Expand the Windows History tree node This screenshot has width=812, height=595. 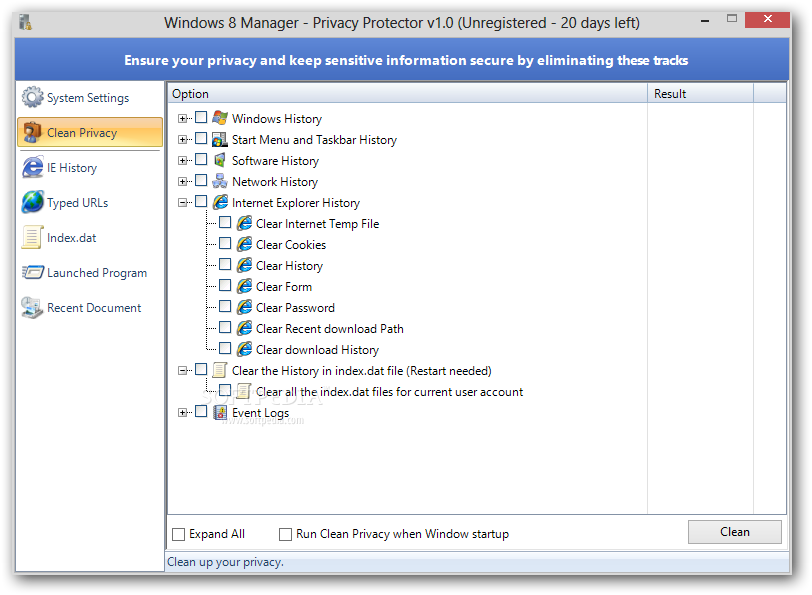pyautogui.click(x=182, y=119)
